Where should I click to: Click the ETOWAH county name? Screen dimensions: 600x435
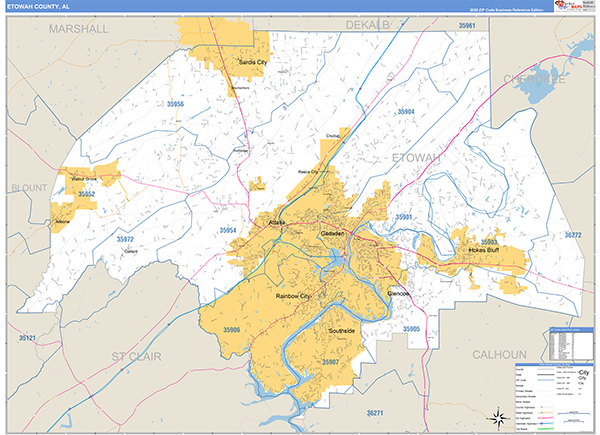(416, 158)
